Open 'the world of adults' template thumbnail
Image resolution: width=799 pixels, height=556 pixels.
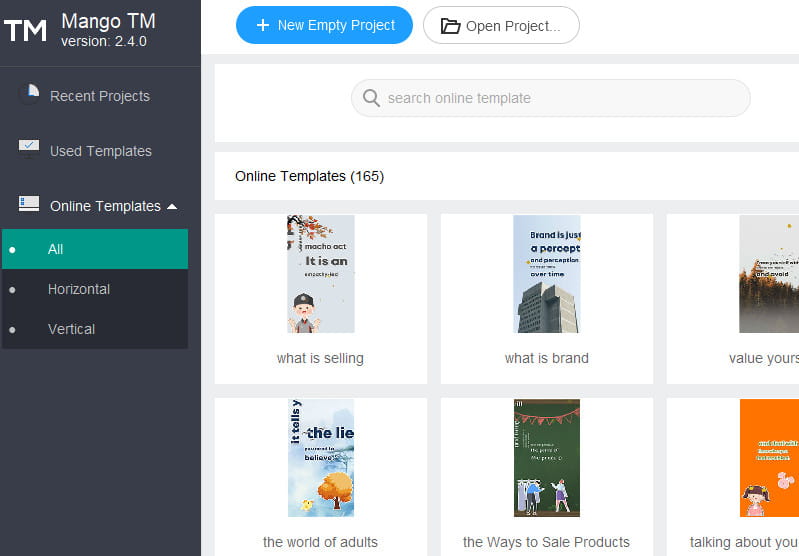(x=321, y=458)
